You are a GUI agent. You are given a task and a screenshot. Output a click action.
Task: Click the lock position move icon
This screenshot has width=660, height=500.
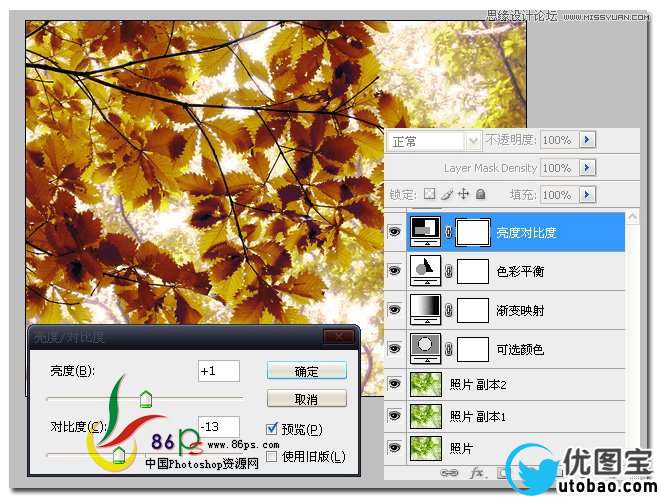coord(463,194)
